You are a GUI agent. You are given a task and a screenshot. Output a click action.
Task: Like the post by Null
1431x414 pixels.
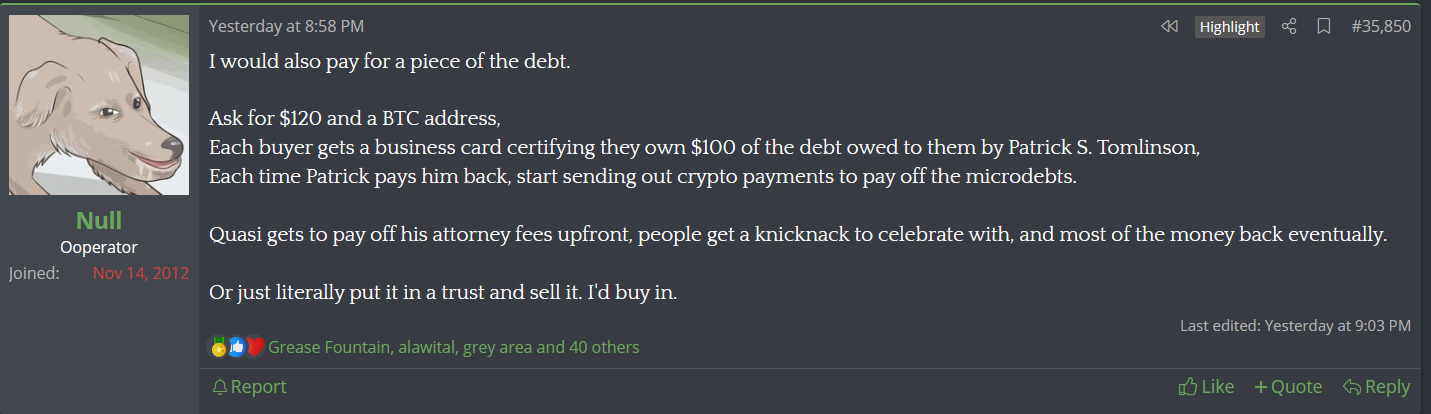[x=1206, y=386]
